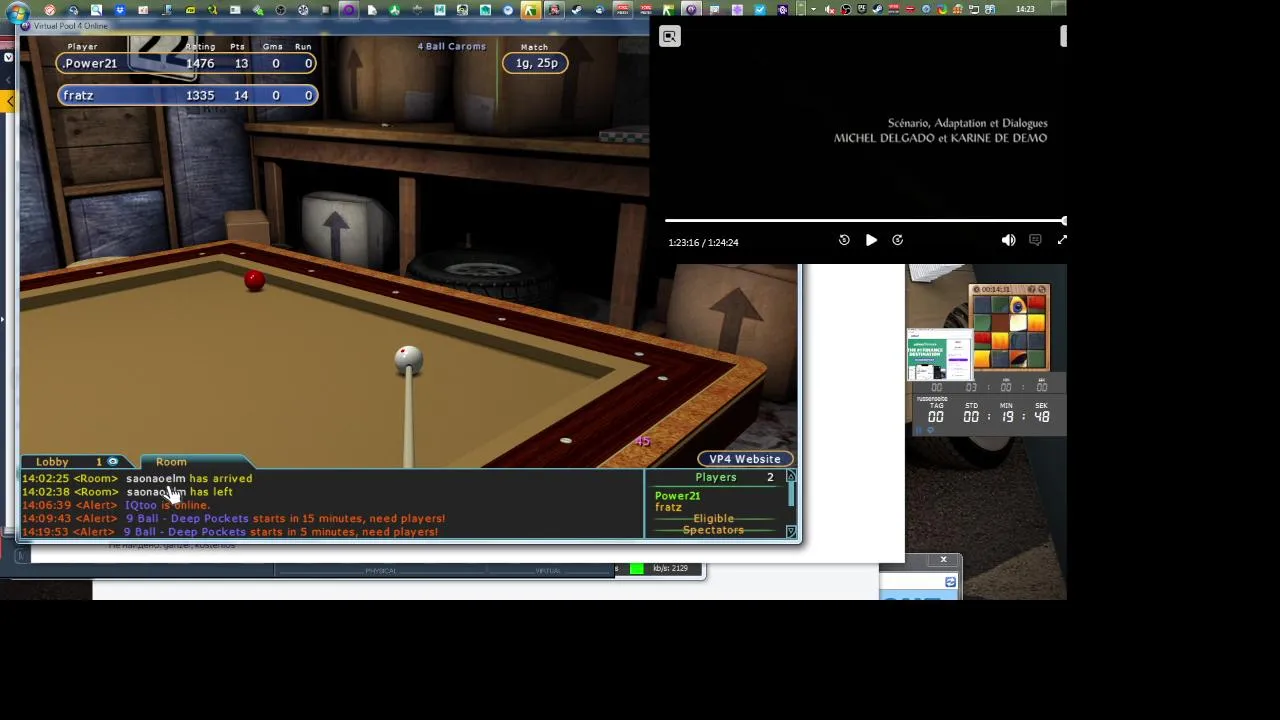Skip forward in the video player

[x=897, y=240]
